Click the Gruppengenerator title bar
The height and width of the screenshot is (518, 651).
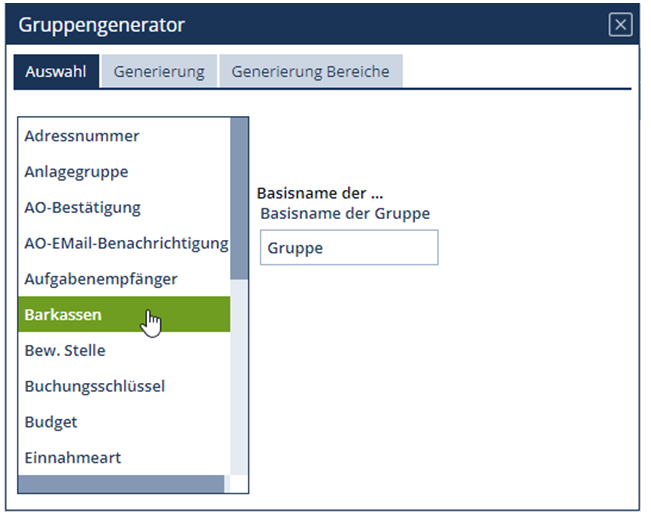coord(300,26)
